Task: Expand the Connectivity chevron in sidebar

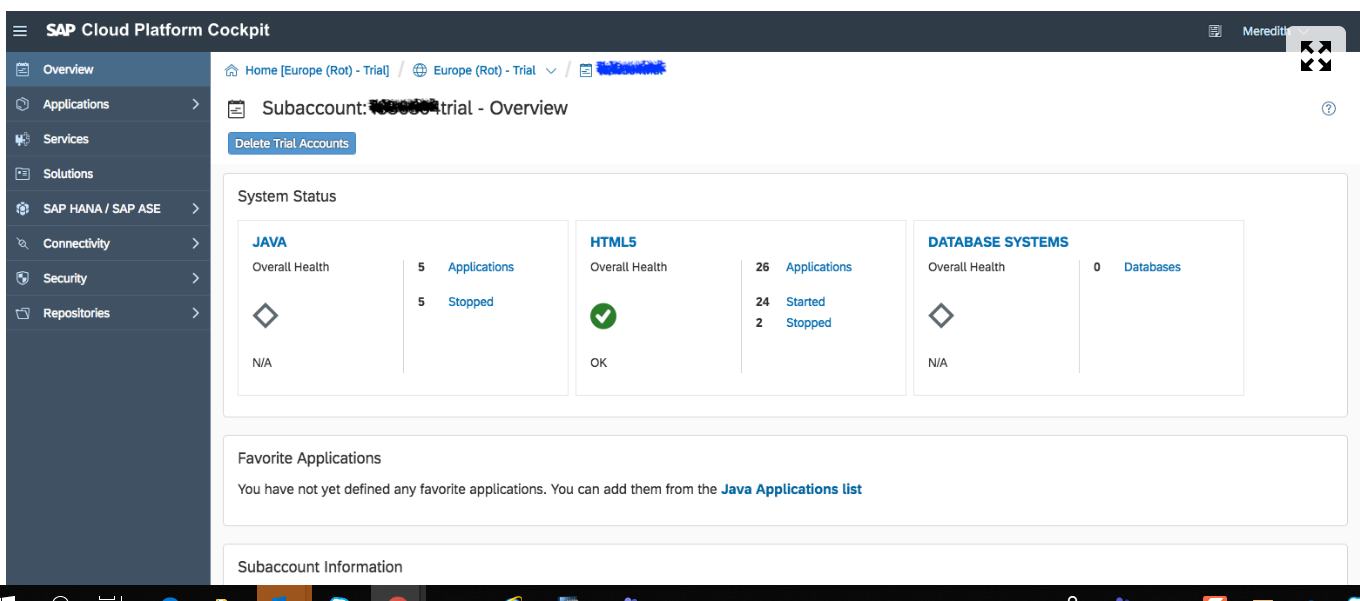Action: [195, 244]
